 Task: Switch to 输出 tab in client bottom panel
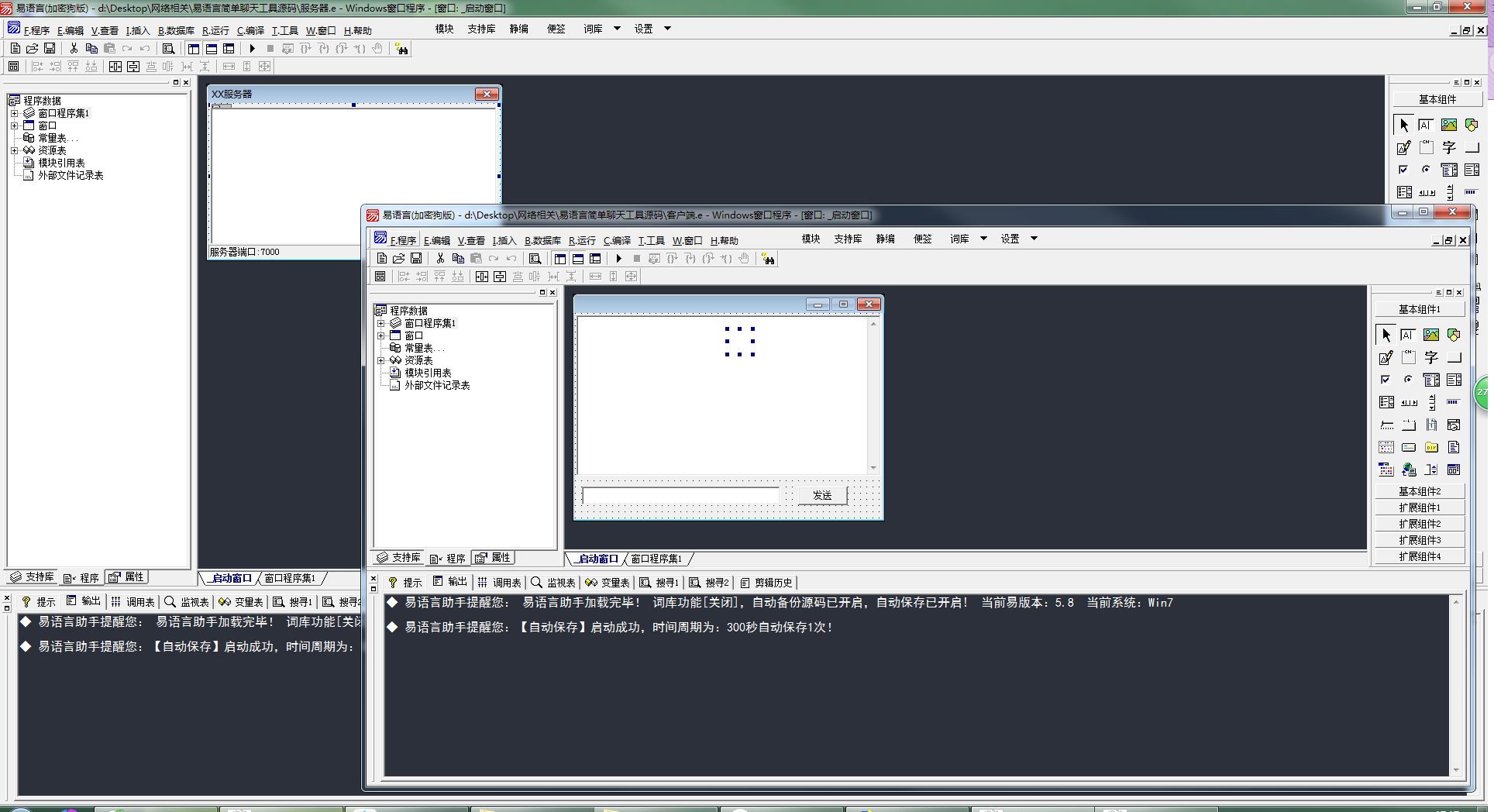point(450,582)
